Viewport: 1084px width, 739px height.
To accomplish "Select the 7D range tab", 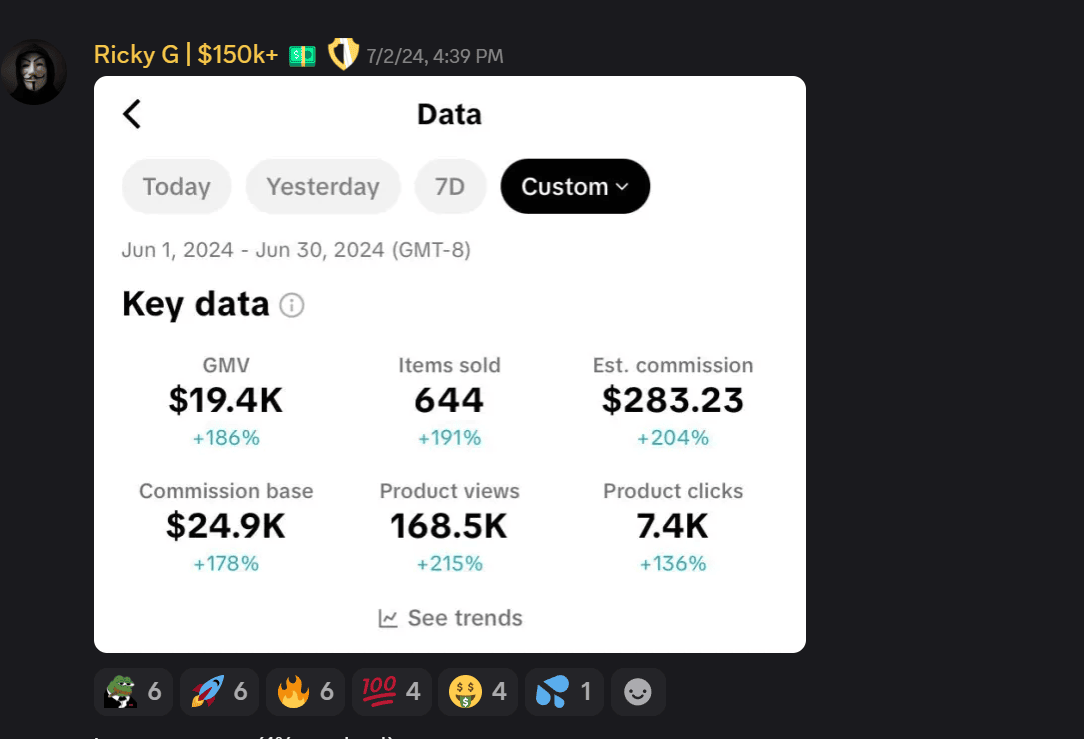I will [x=450, y=187].
